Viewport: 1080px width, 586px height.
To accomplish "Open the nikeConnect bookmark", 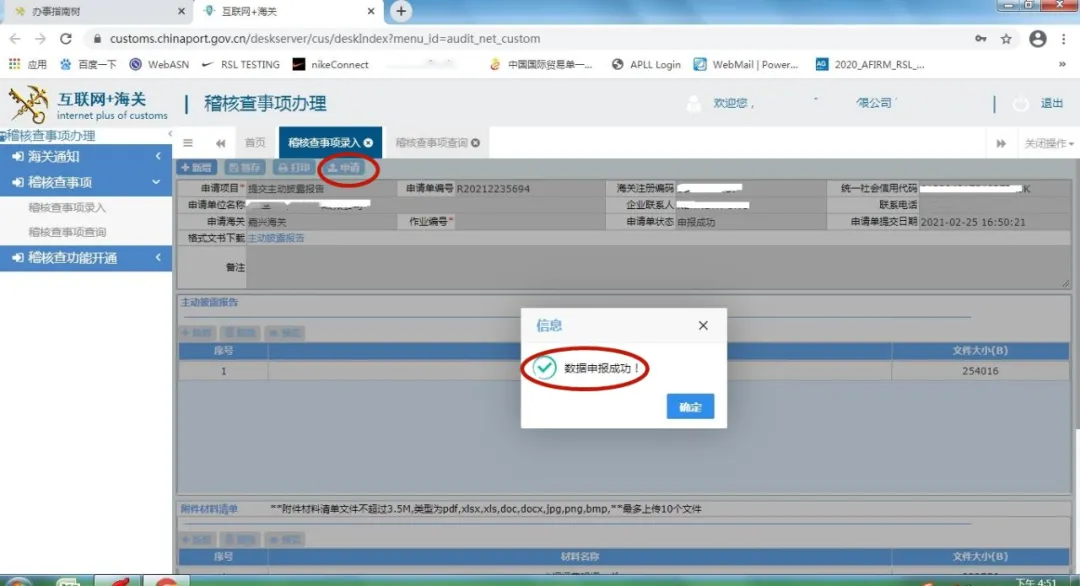I will [x=331, y=64].
